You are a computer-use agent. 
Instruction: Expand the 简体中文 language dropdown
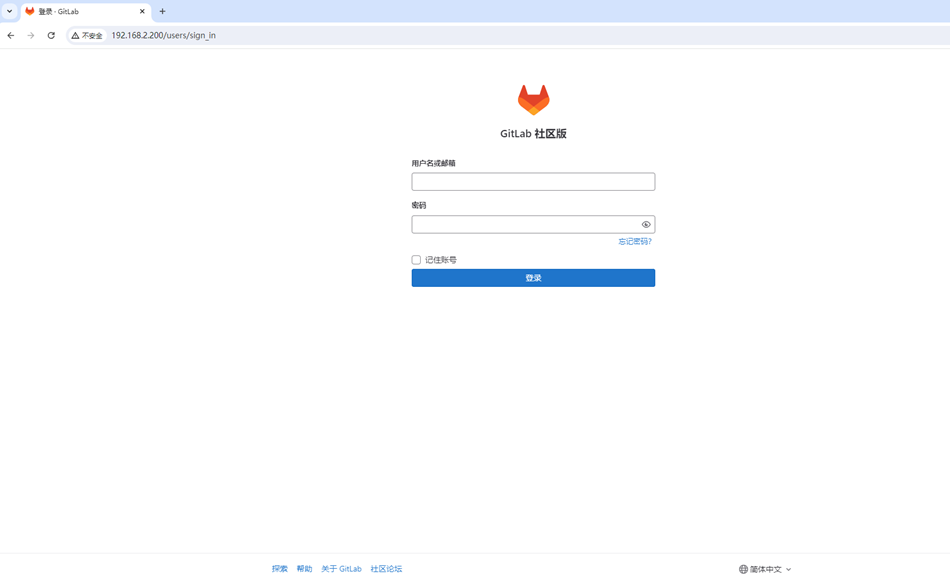pos(765,569)
